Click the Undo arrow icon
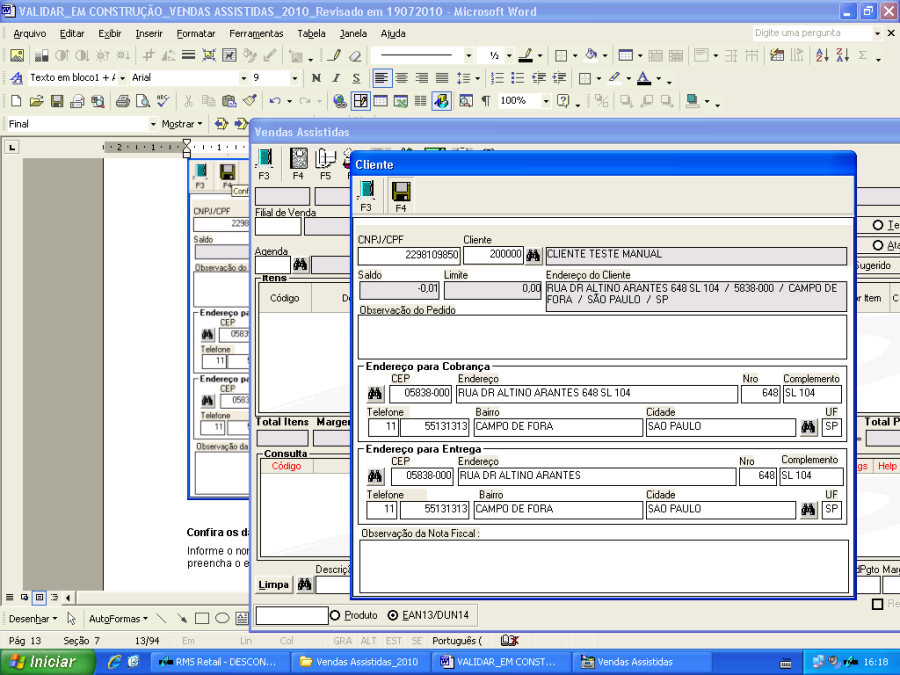The width and height of the screenshot is (900, 675). click(275, 102)
